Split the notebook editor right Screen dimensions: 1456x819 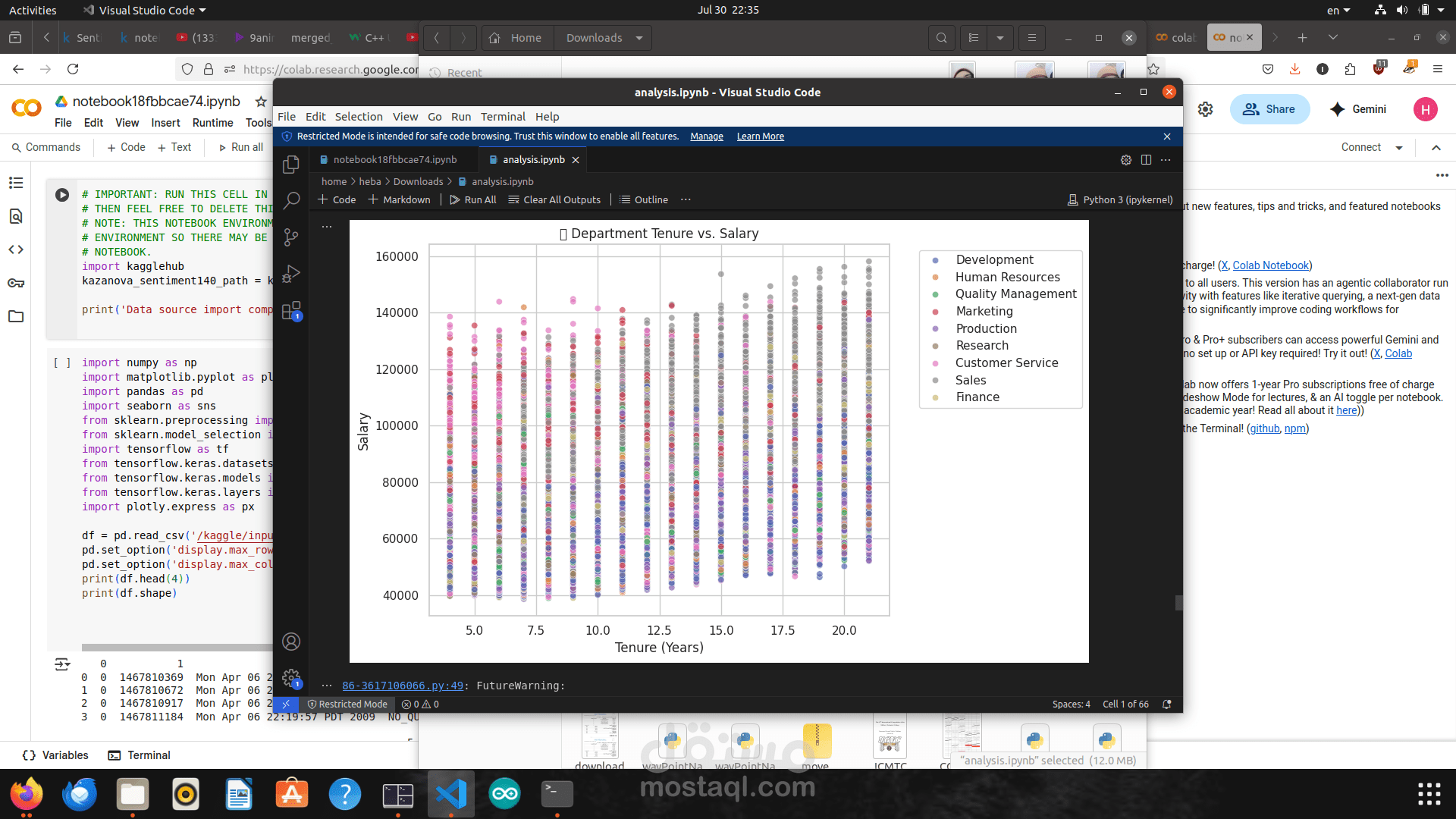pyautogui.click(x=1146, y=160)
